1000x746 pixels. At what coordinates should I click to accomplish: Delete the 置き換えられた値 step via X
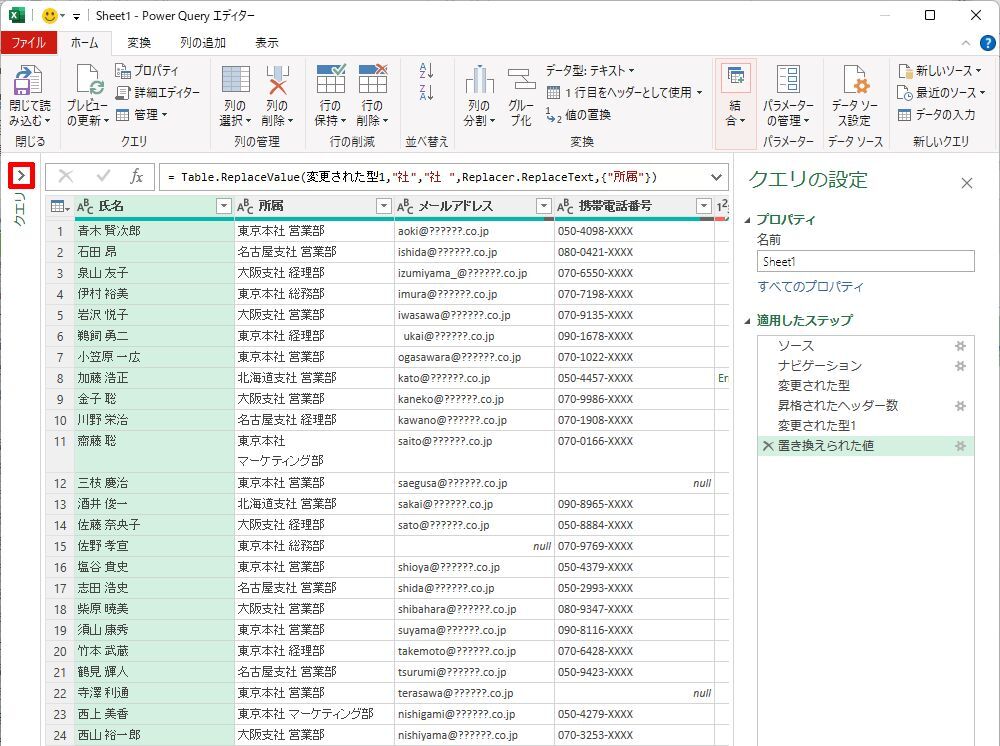coord(768,446)
